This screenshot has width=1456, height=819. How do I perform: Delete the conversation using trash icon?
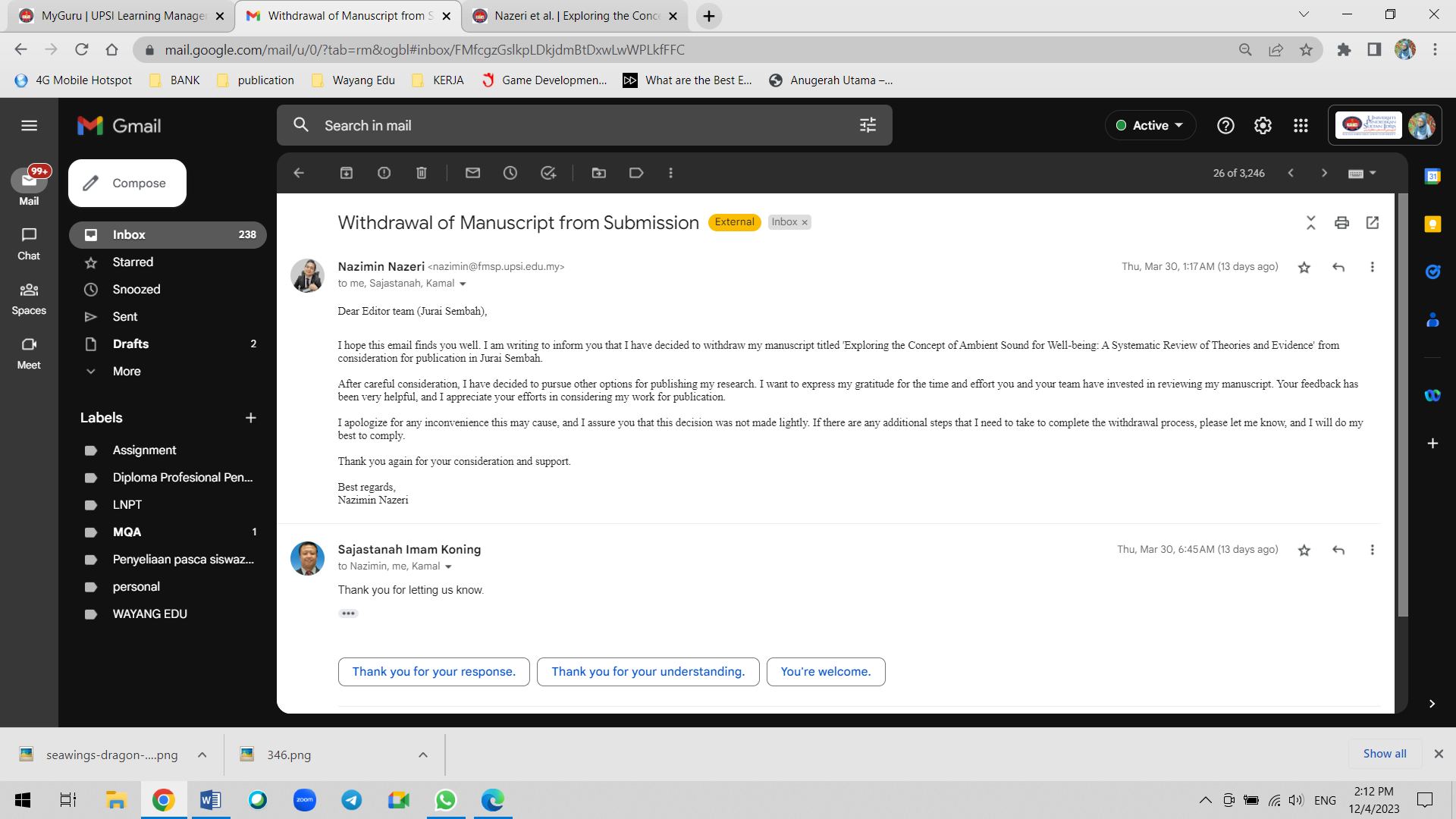pyautogui.click(x=422, y=173)
